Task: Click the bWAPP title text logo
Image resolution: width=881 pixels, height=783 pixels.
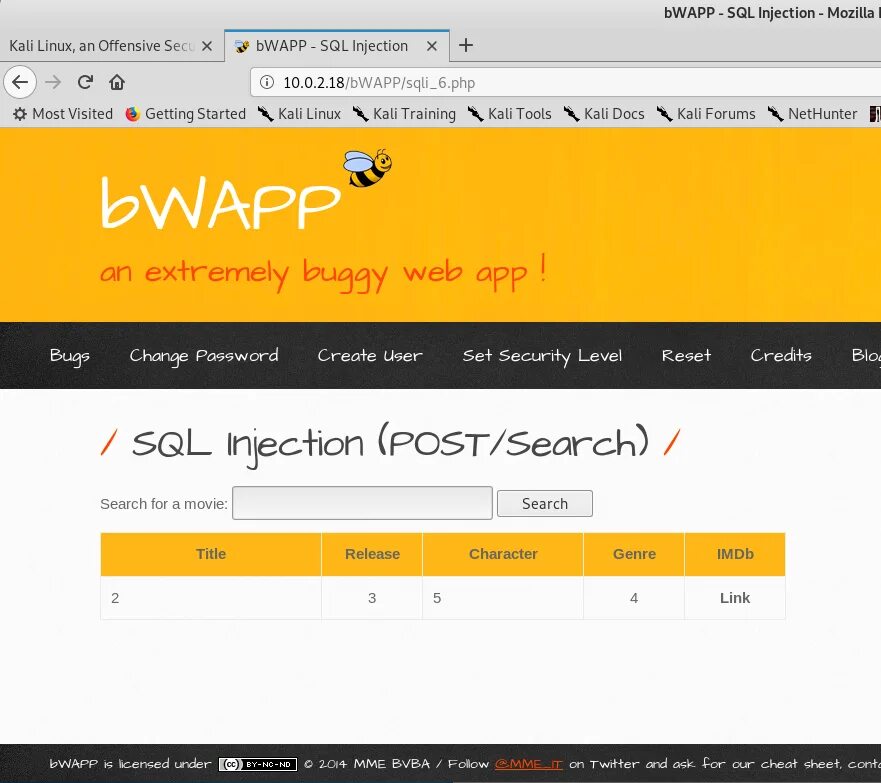Action: pos(220,201)
